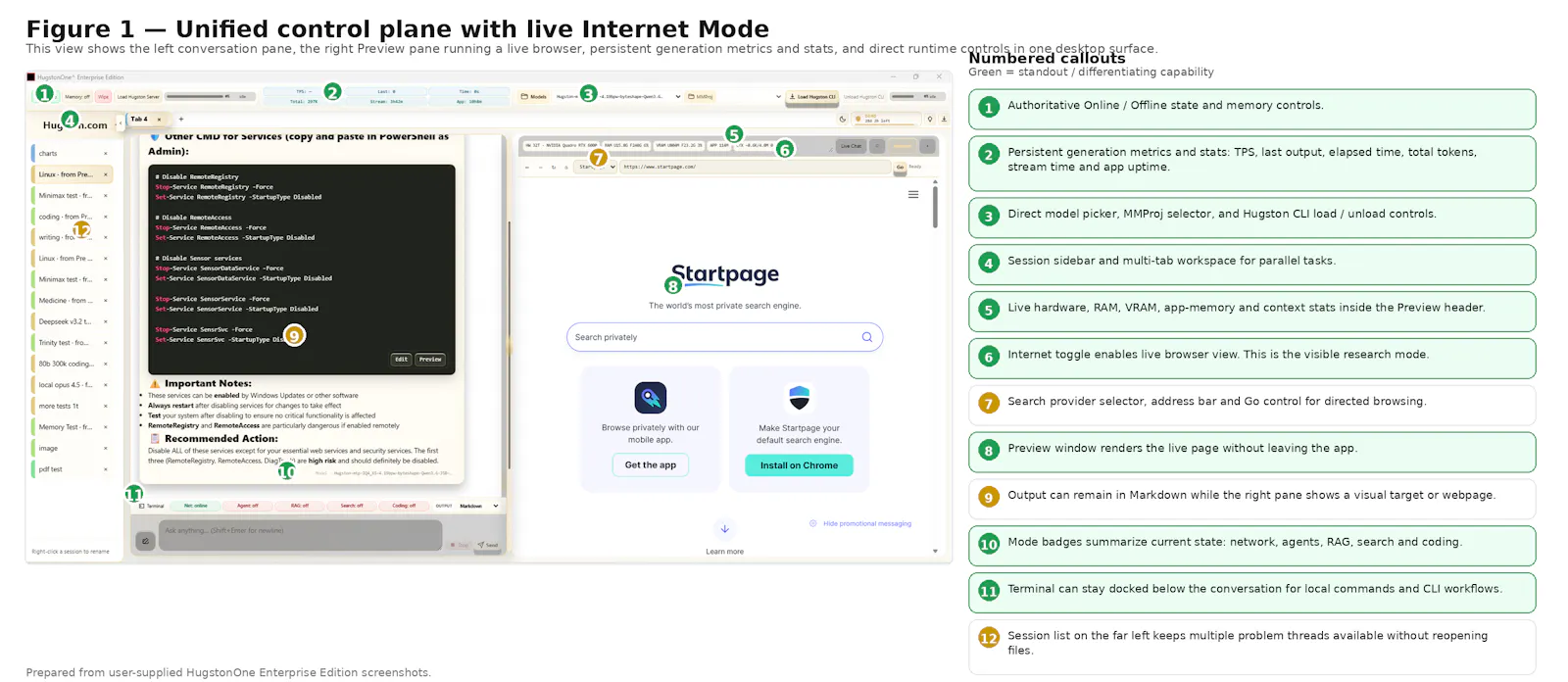The height and width of the screenshot is (682, 1568).
Task: Click Load Hugston CLI button
Action: (812, 96)
